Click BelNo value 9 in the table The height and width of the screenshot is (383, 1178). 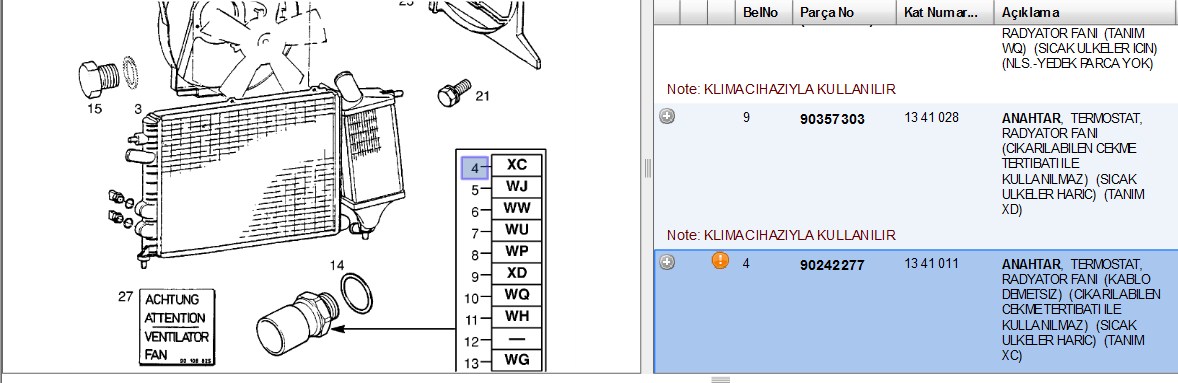[746, 118]
